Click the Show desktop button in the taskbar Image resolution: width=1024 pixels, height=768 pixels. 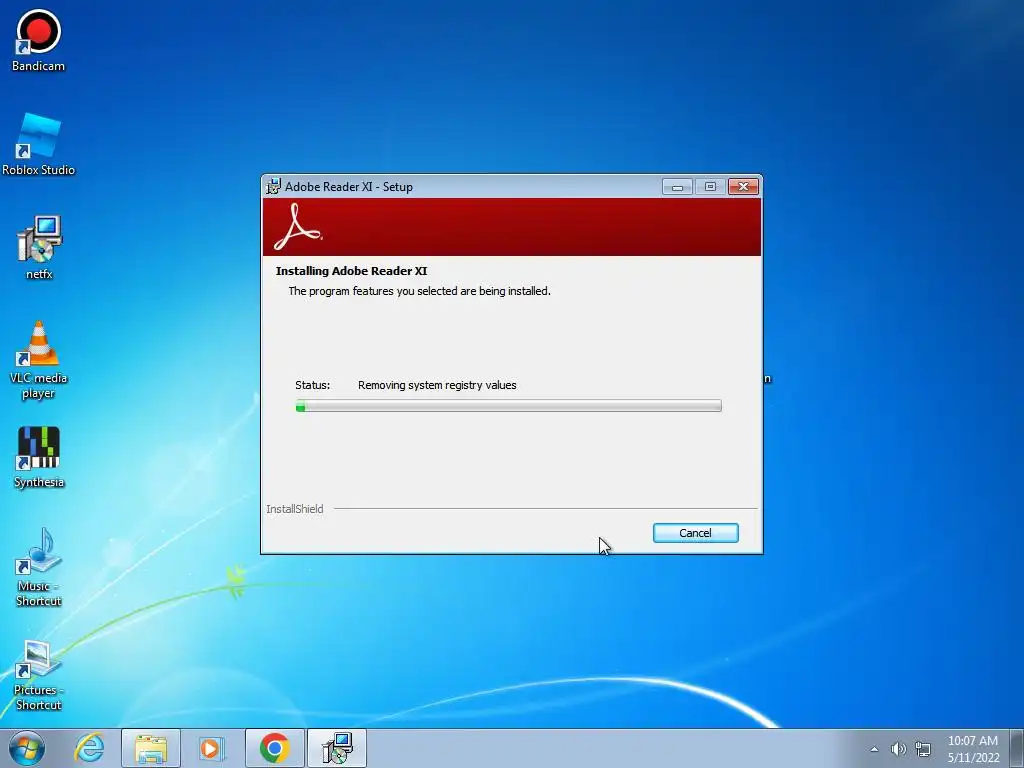pos(1017,748)
